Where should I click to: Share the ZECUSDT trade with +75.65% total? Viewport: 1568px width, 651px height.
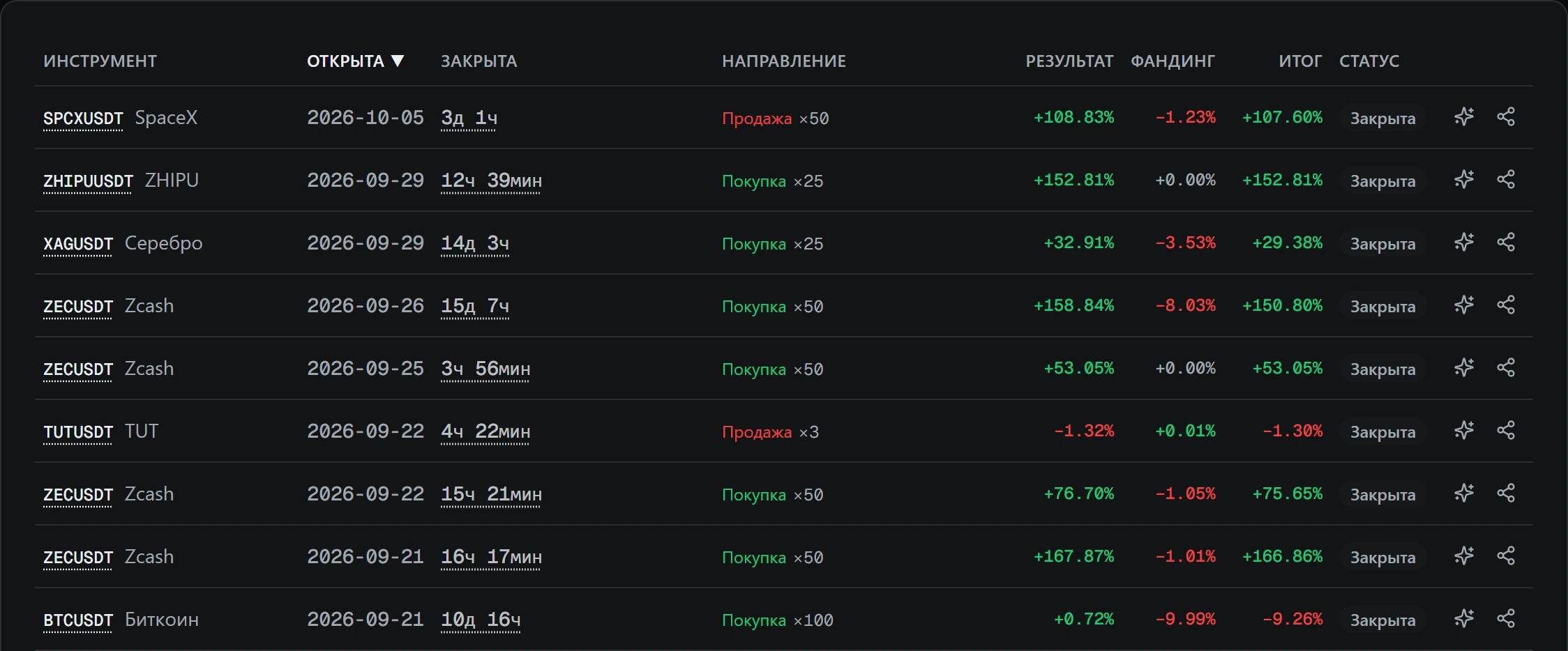[x=1506, y=493]
